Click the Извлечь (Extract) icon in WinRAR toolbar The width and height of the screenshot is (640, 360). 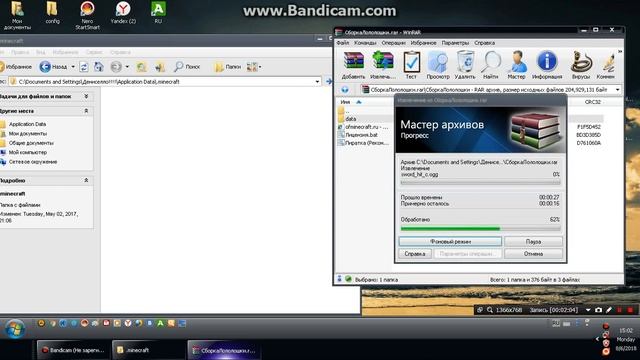(x=382, y=65)
